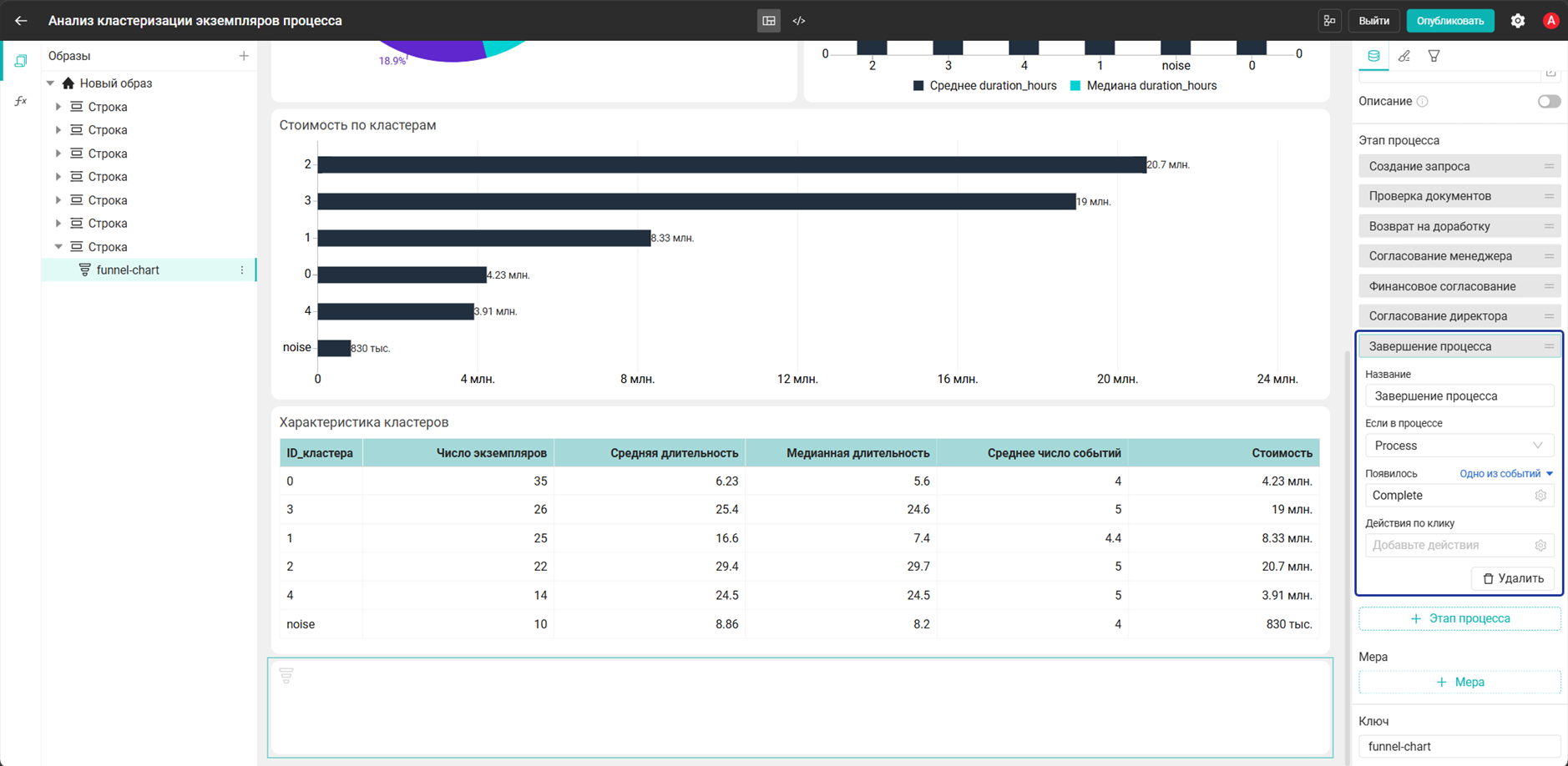
Task: Switch to the filter tab
Action: click(x=1434, y=56)
